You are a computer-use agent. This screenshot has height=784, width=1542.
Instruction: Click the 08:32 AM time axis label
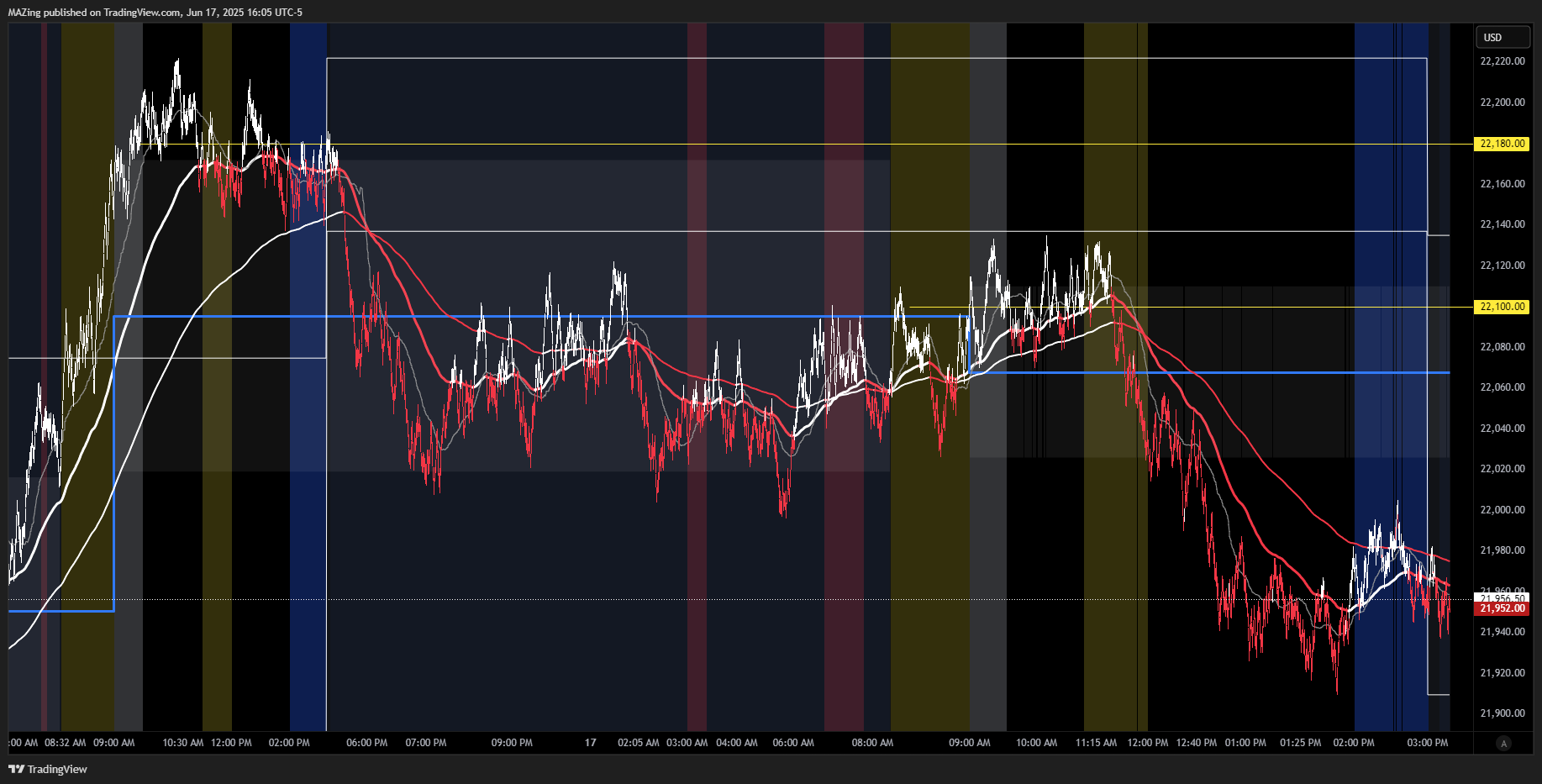(x=66, y=743)
